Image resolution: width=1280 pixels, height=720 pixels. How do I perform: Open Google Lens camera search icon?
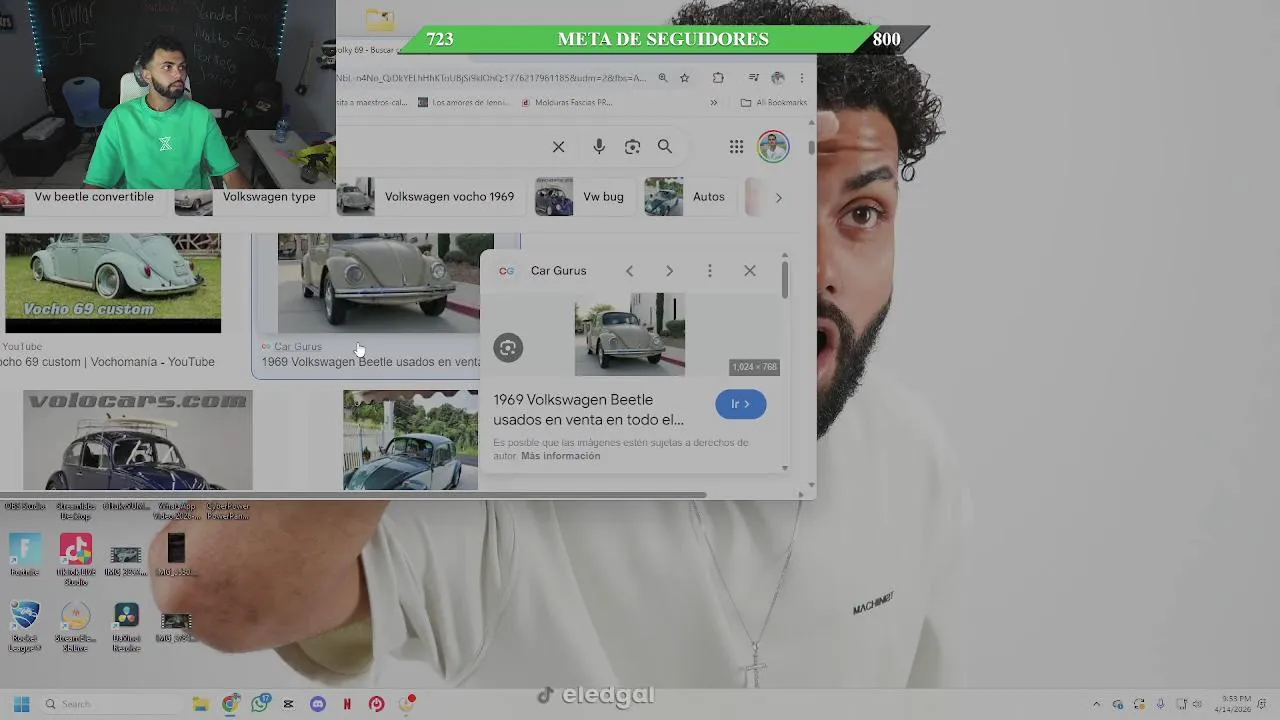(x=632, y=147)
